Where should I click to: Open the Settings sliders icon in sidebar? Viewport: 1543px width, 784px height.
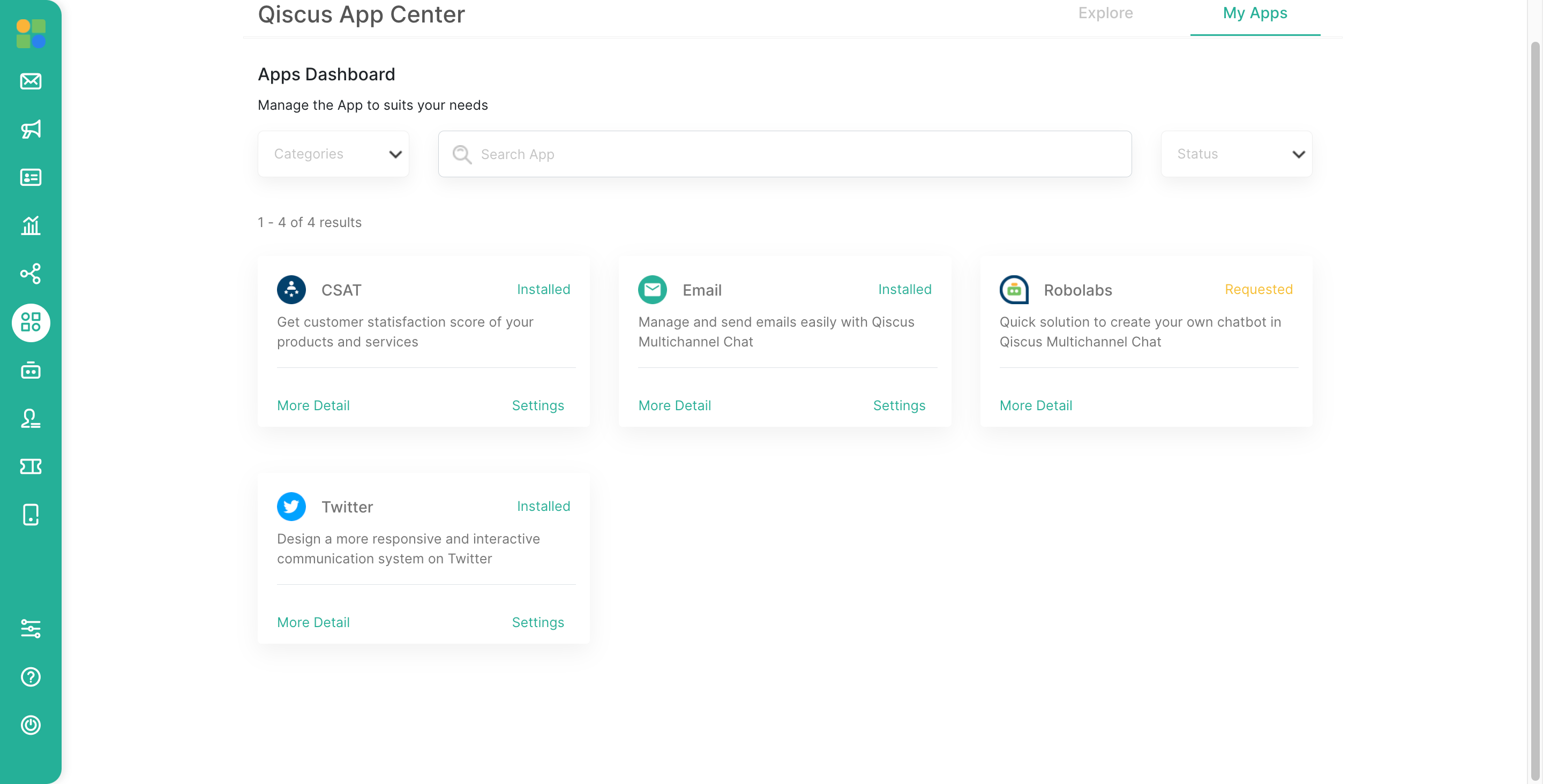[x=31, y=628]
